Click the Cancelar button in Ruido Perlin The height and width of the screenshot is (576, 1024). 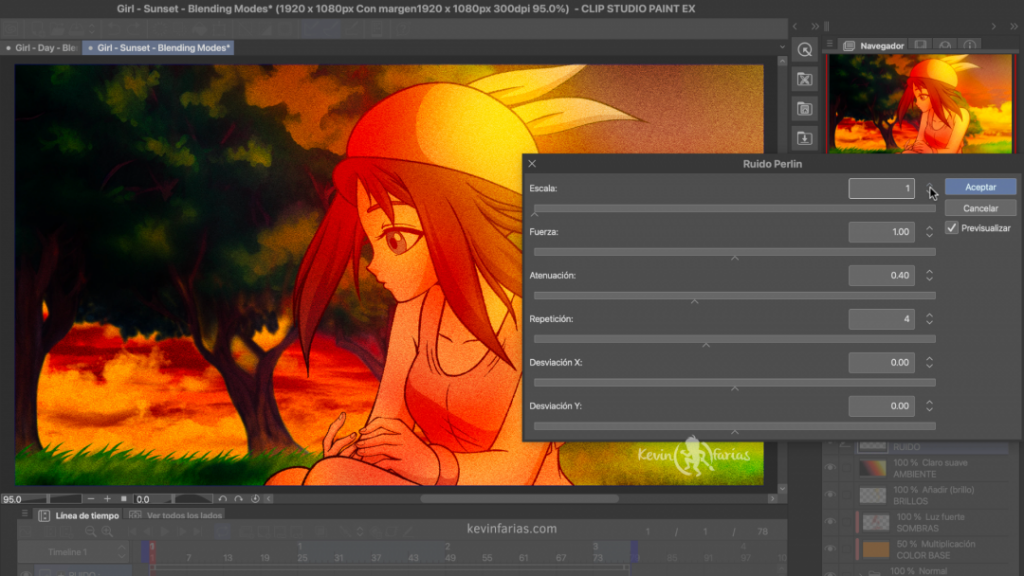click(980, 208)
